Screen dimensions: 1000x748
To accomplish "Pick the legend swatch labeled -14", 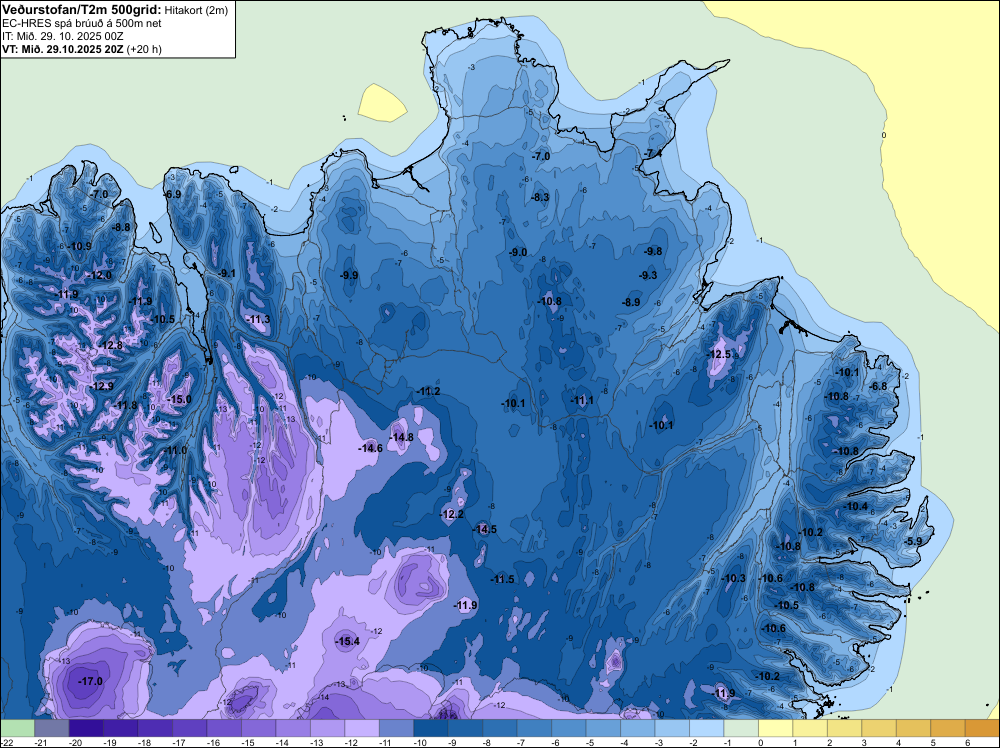I will click(293, 728).
